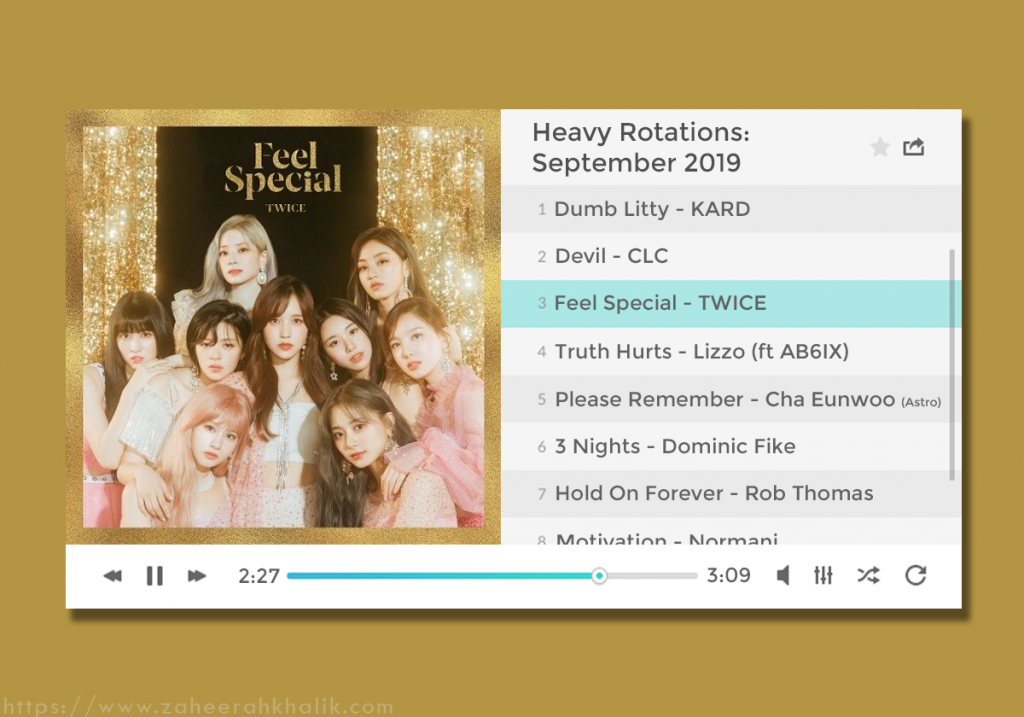Click the Feel Special album cover
The height and width of the screenshot is (717, 1024).
(x=283, y=327)
